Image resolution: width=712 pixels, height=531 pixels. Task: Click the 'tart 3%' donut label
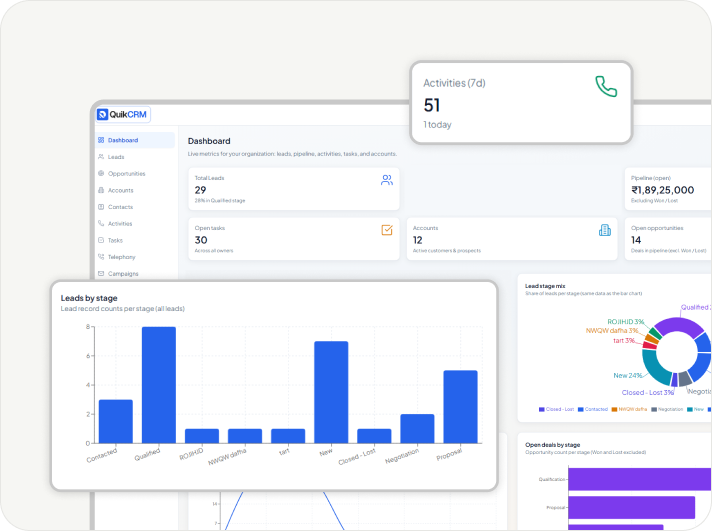pos(624,340)
